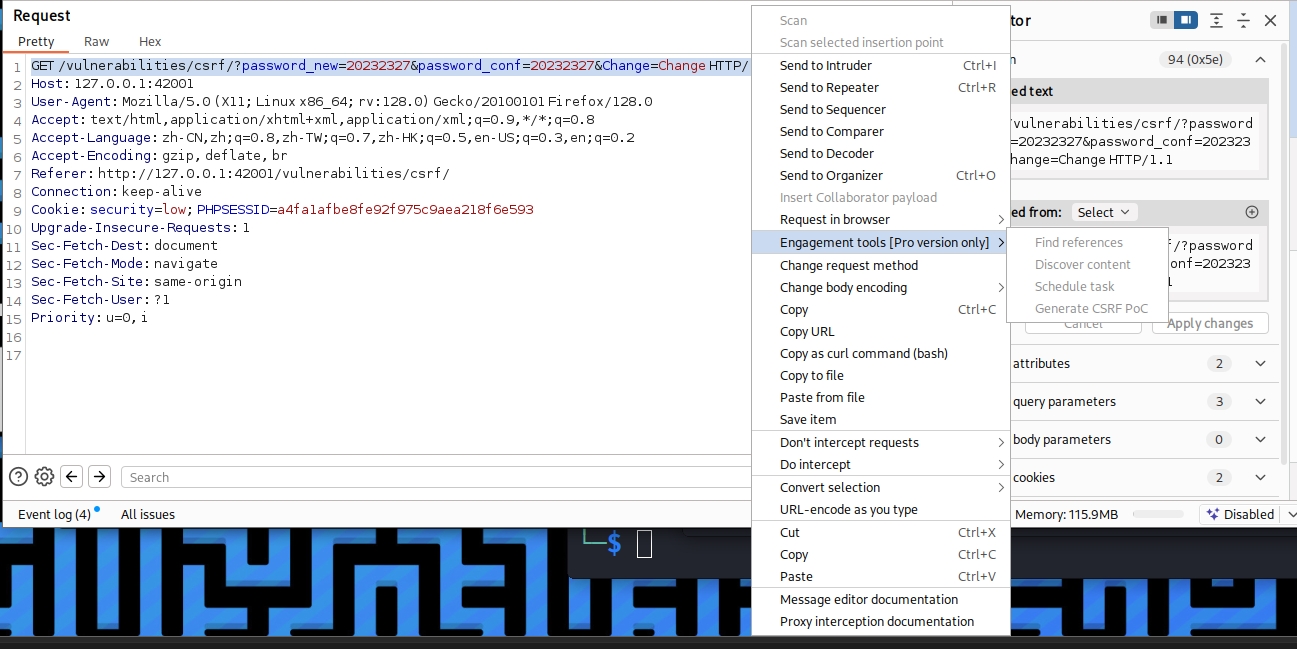Open the Select decoded-from dropdown
1297x649 pixels.
1104,212
